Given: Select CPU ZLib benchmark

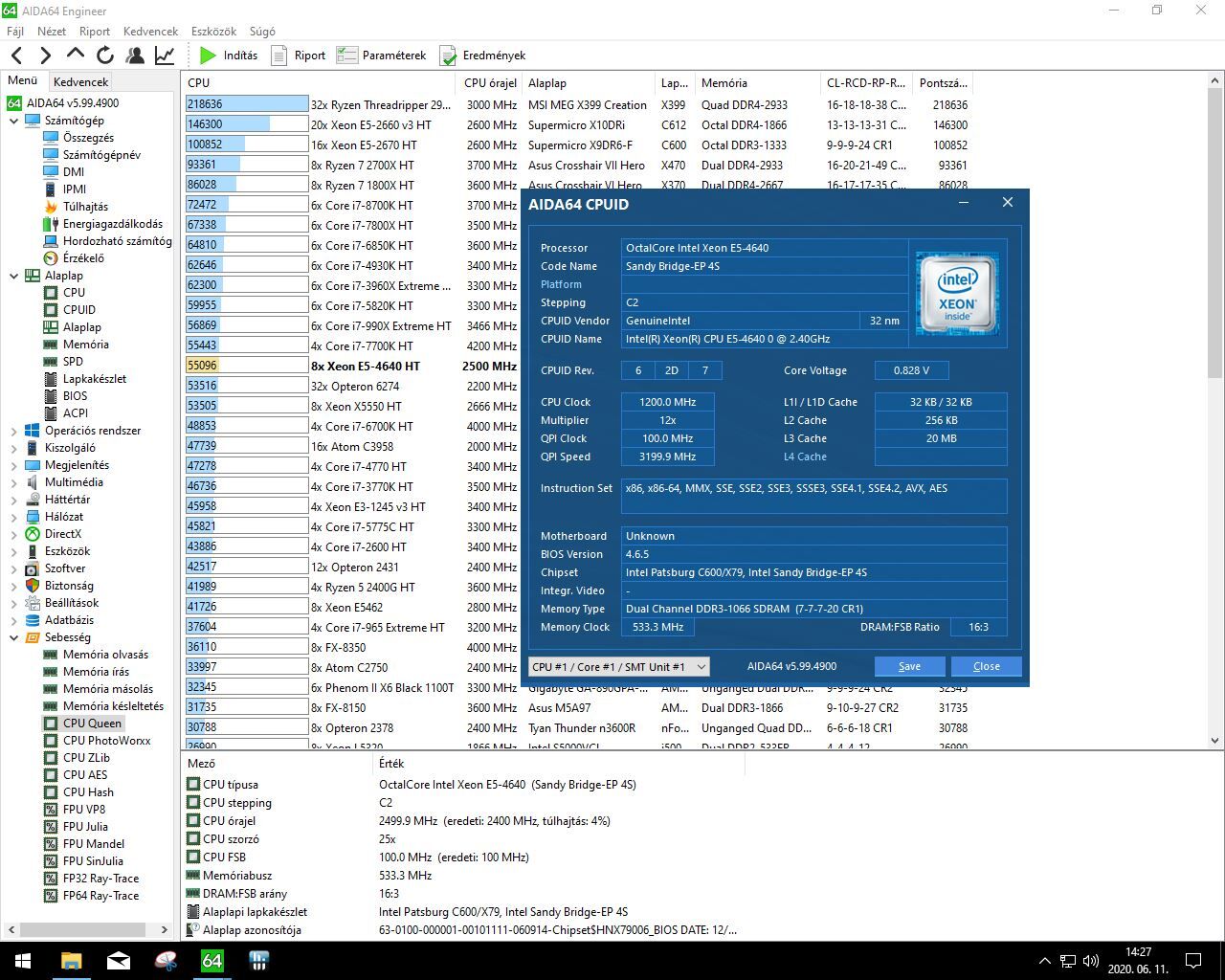Looking at the screenshot, I should tap(86, 758).
